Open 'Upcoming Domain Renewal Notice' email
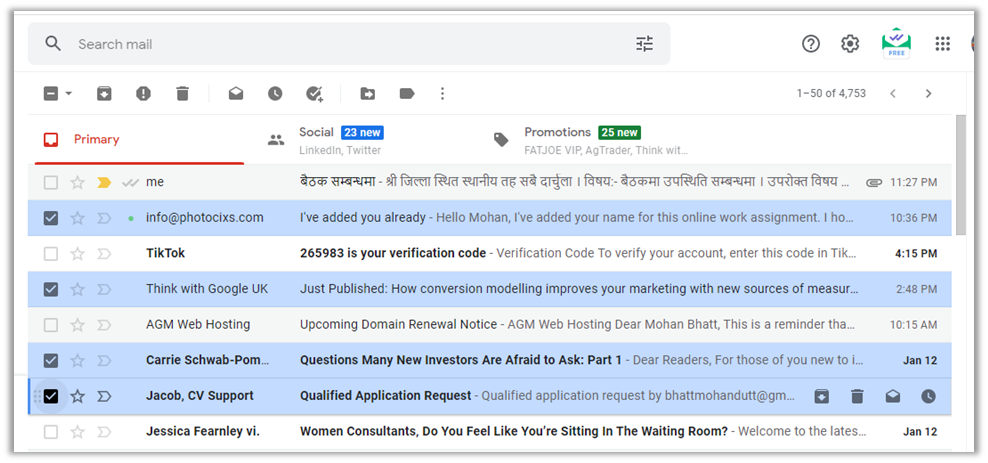The height and width of the screenshot is (463, 988). pos(490,325)
